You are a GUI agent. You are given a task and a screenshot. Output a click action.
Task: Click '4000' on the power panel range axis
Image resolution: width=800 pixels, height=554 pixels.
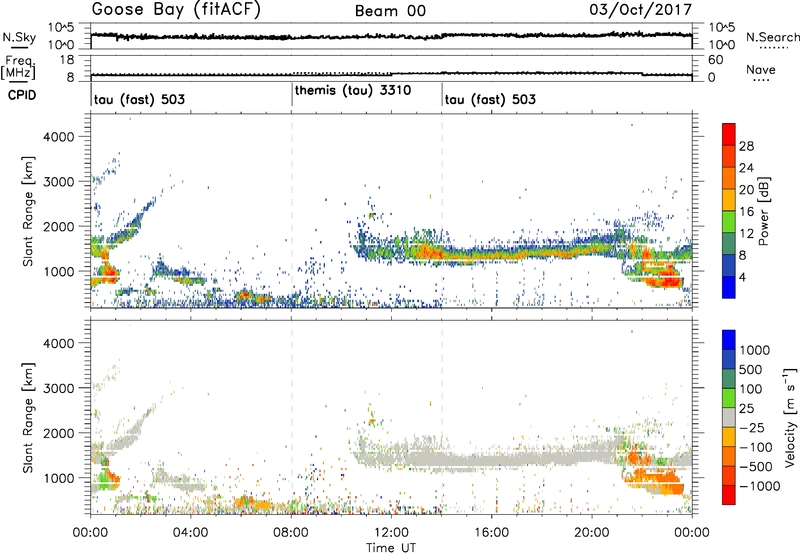pos(59,137)
